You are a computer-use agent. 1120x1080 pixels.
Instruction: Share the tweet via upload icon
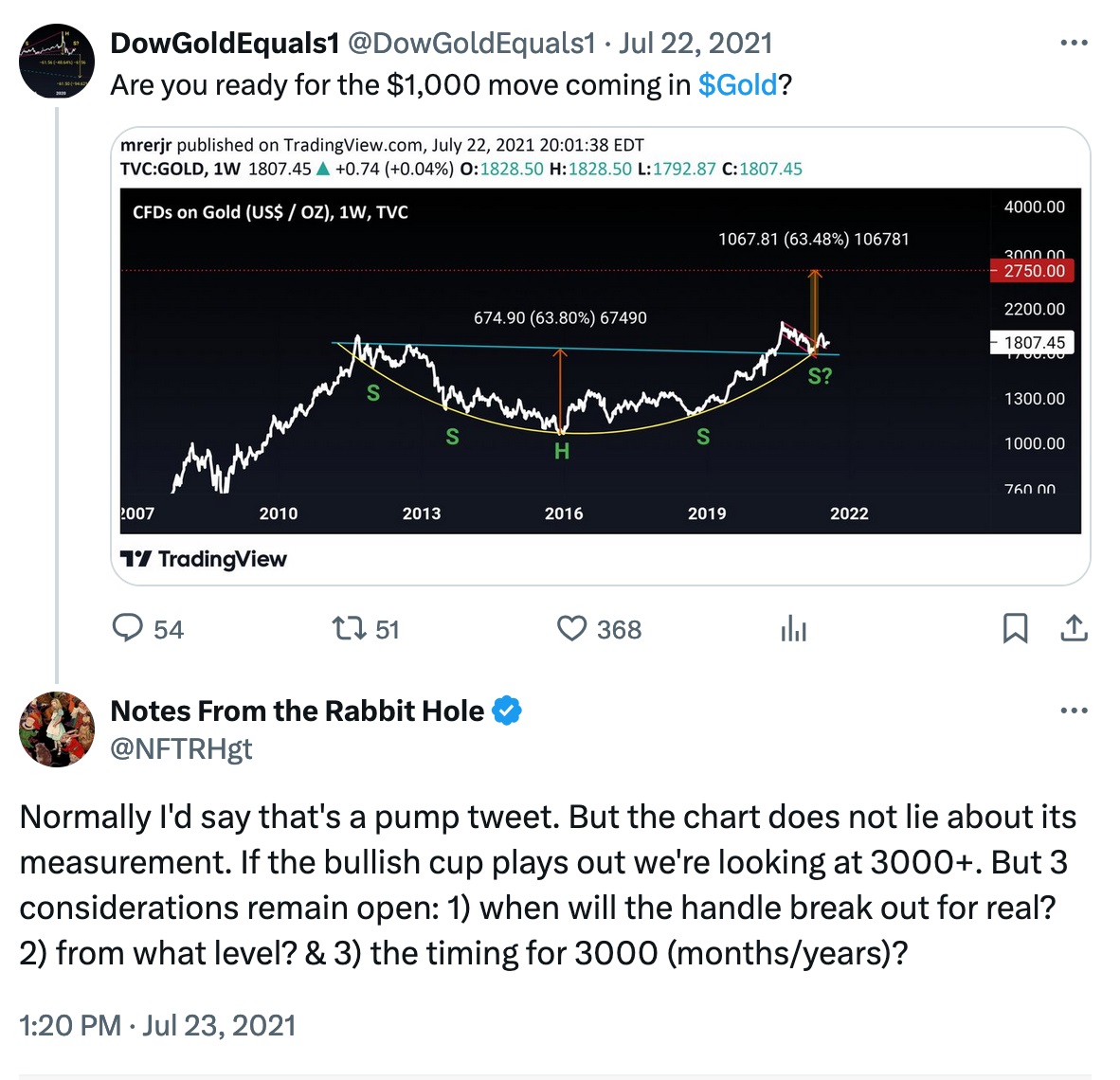1074,628
